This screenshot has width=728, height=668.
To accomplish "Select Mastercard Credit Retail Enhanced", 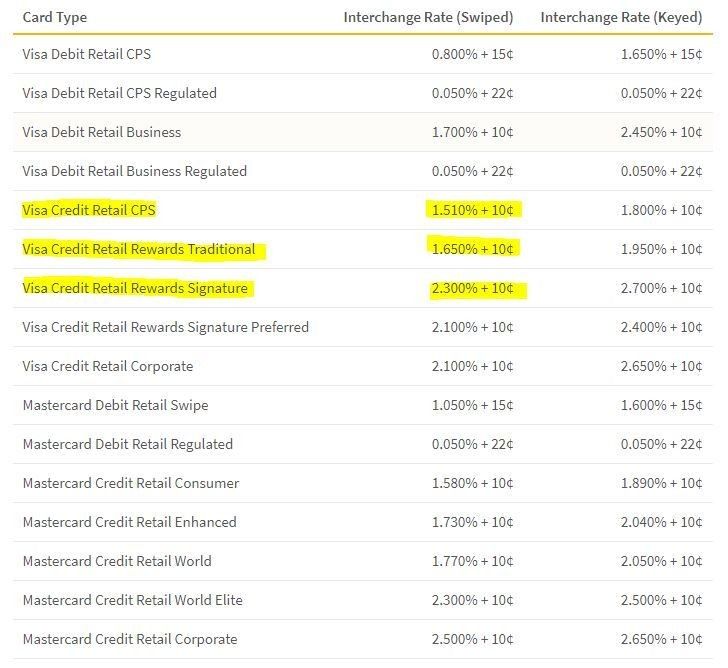I will [130, 522].
